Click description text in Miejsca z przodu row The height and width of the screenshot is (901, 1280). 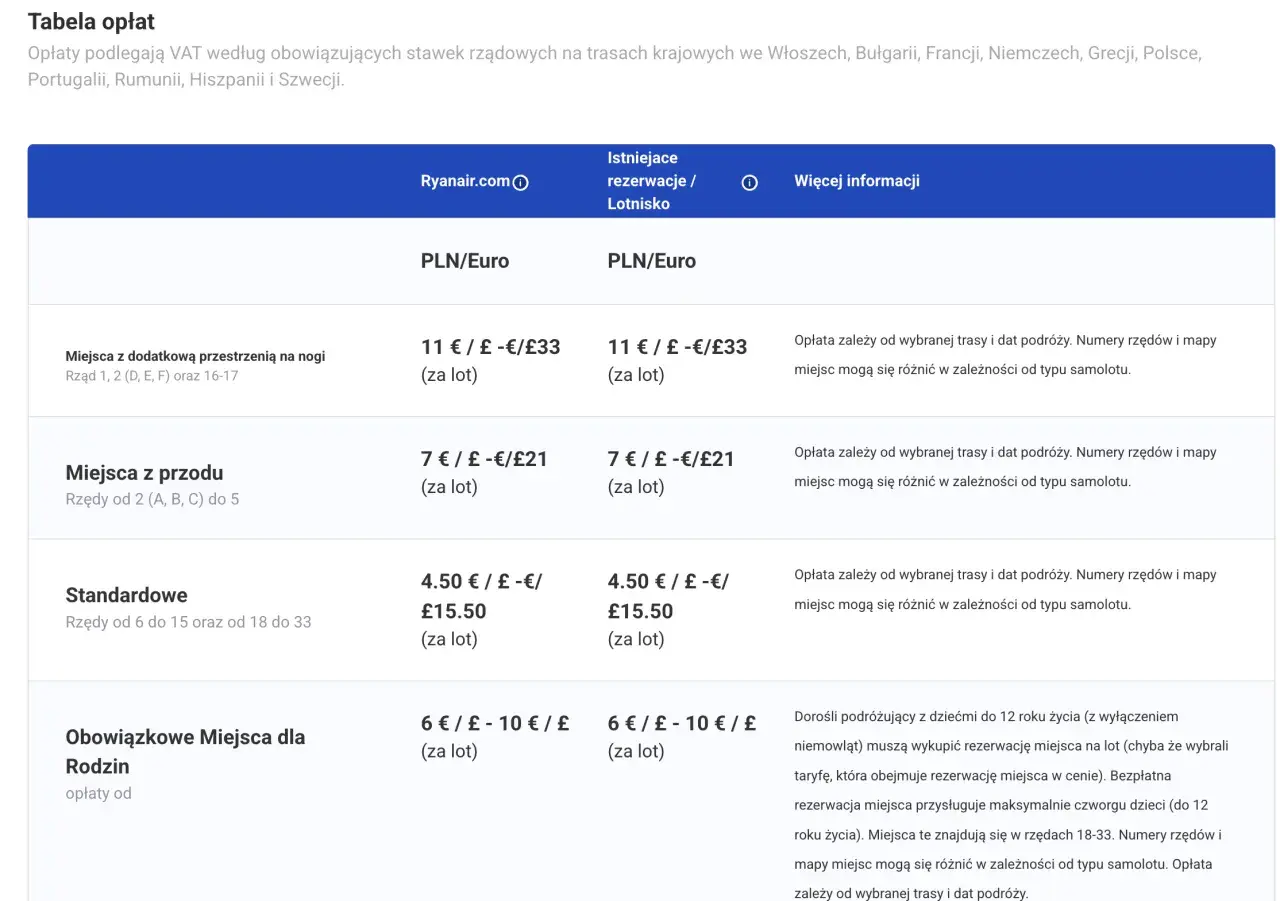point(1005,467)
